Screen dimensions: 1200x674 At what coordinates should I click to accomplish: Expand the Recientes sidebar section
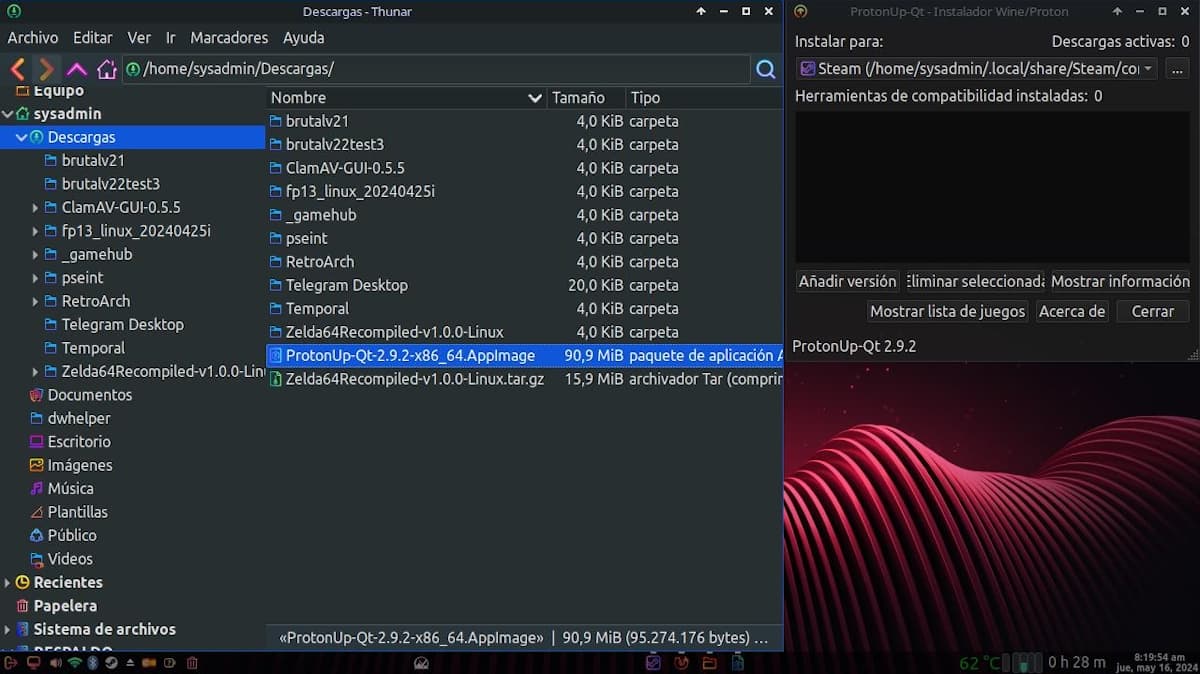(x=8, y=582)
